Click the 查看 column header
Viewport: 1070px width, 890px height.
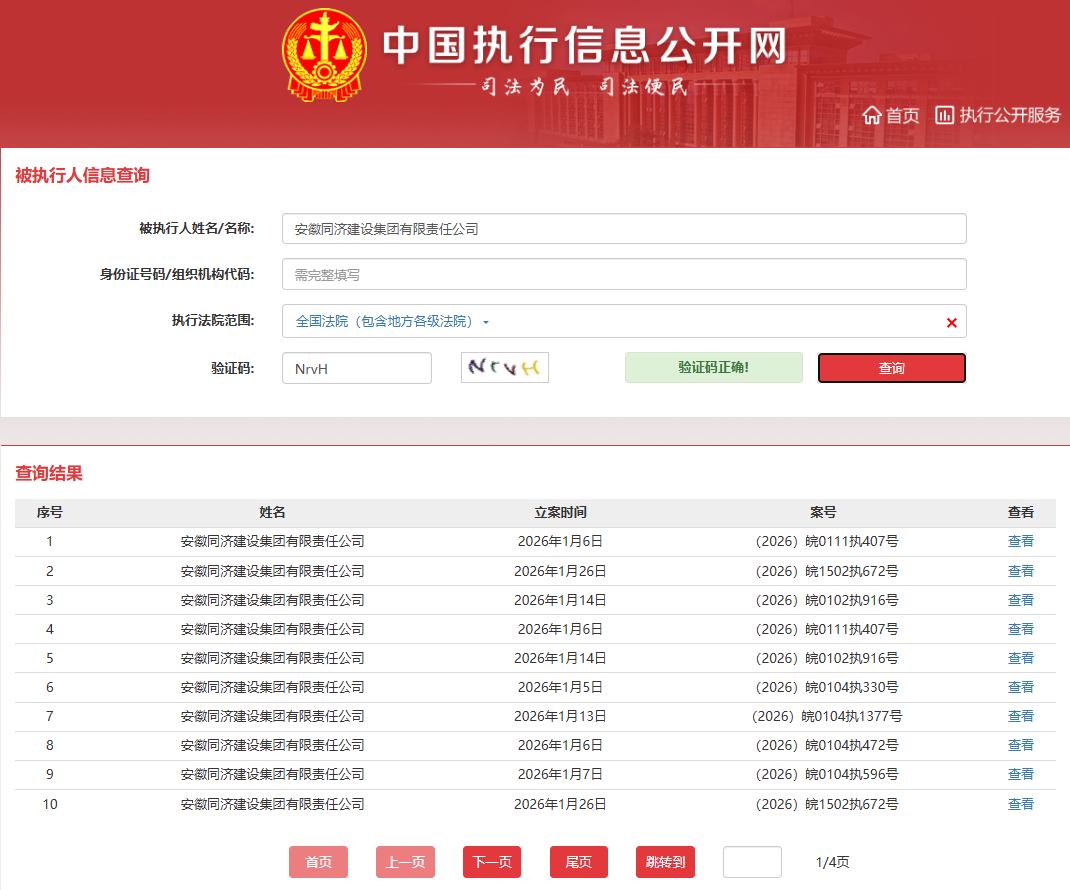[x=1020, y=513]
